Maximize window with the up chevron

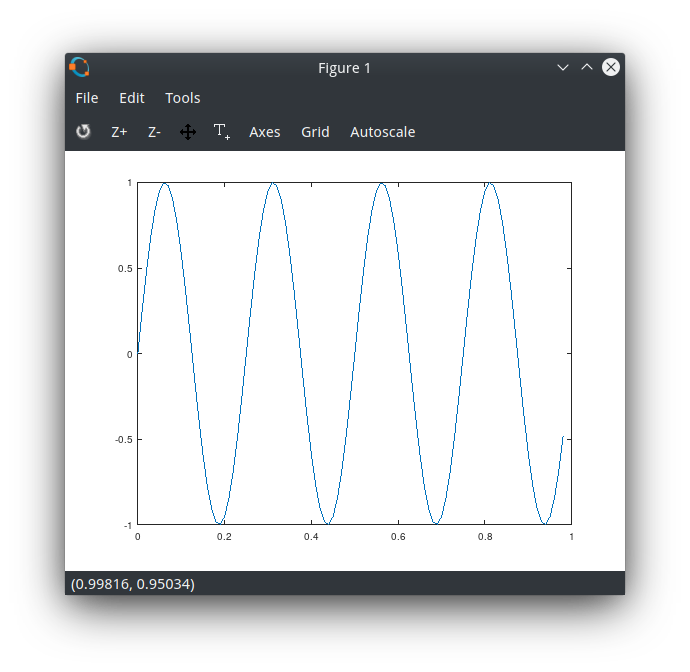point(587,68)
